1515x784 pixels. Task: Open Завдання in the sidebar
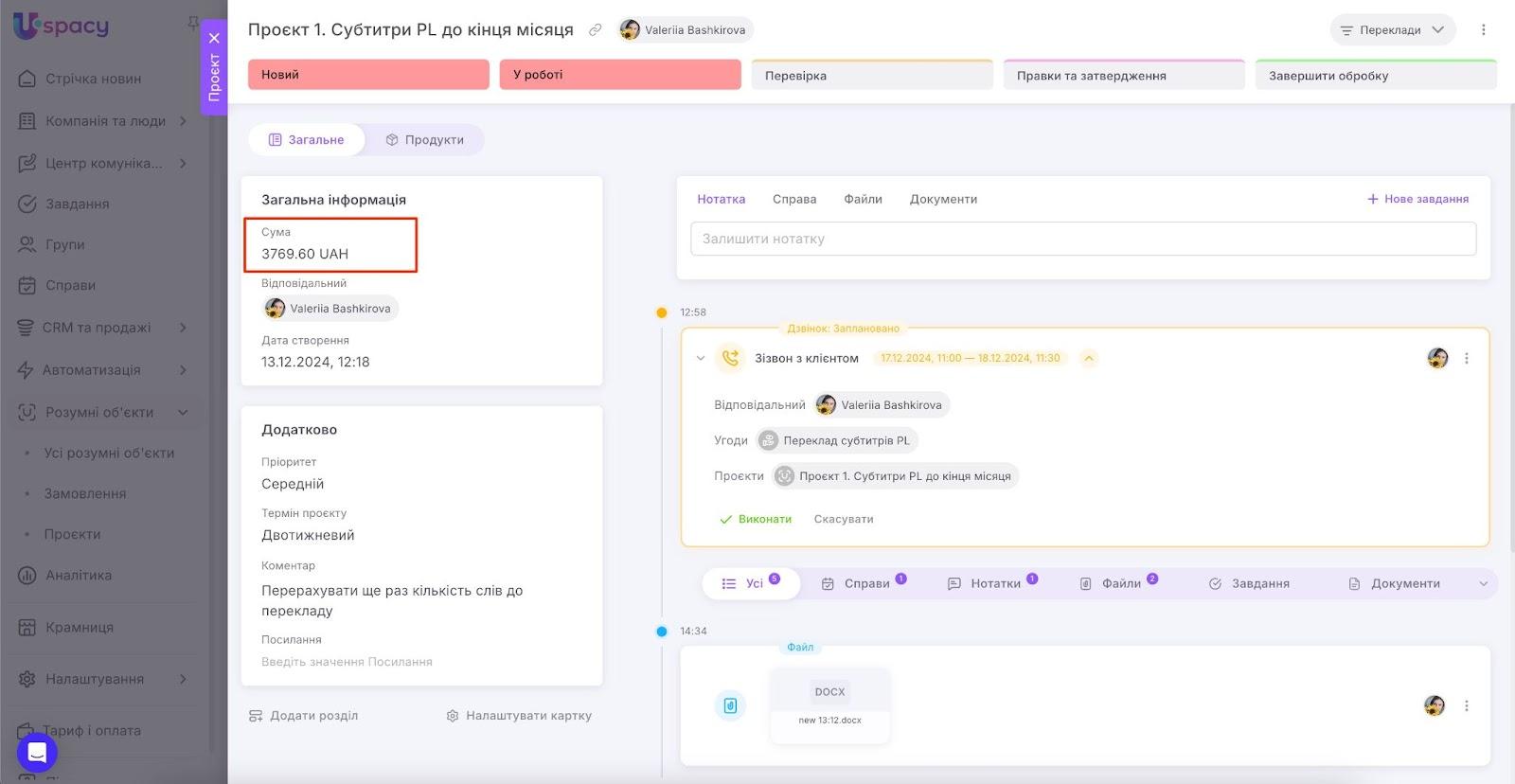click(77, 204)
